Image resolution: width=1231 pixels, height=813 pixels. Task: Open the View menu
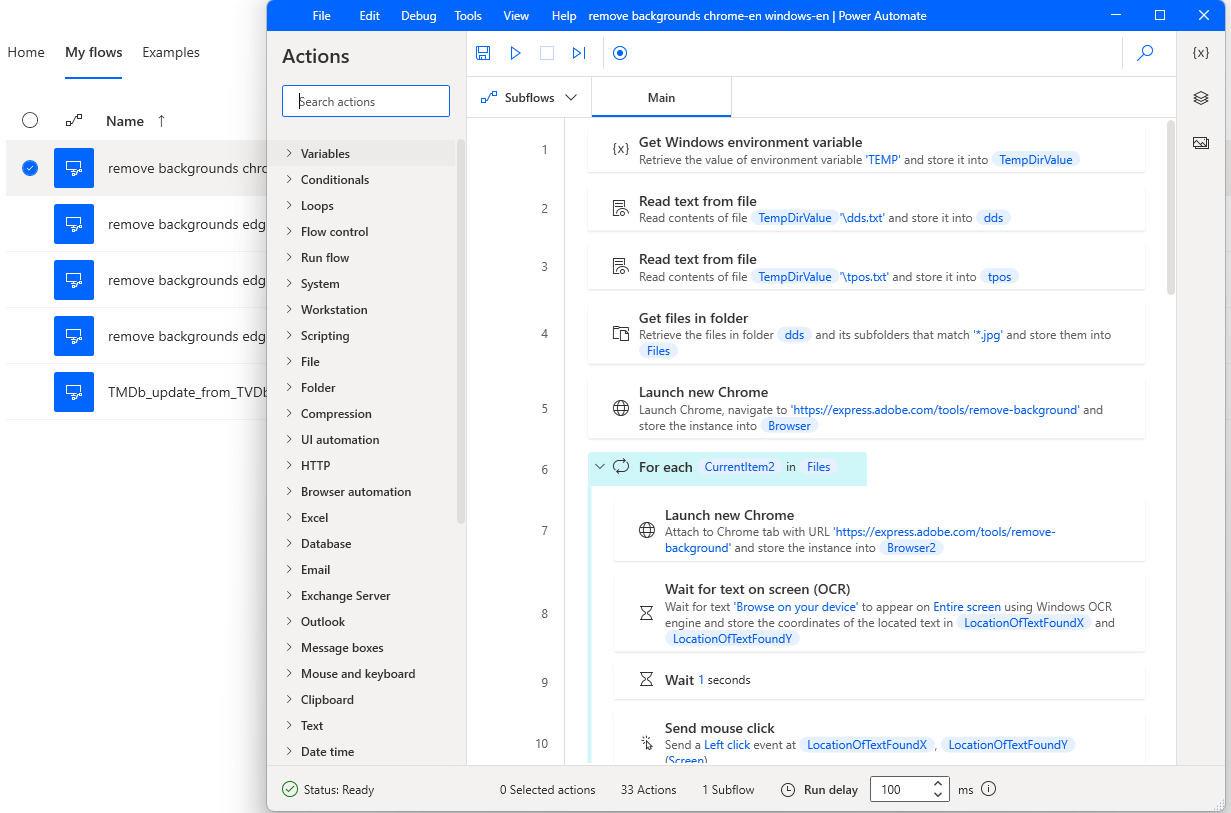click(x=516, y=15)
